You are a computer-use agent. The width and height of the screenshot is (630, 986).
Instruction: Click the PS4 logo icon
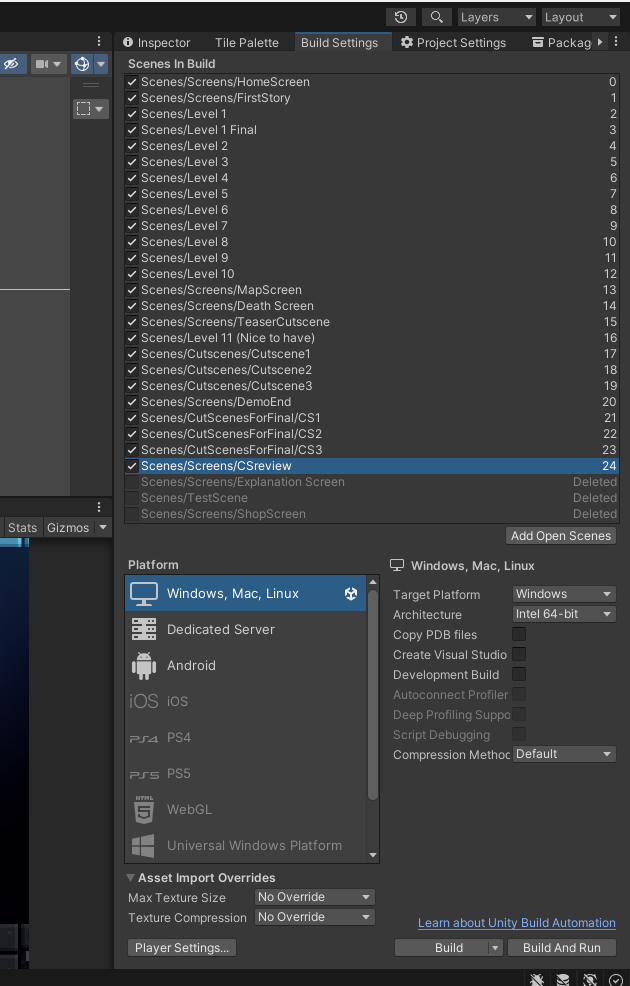[x=143, y=738]
